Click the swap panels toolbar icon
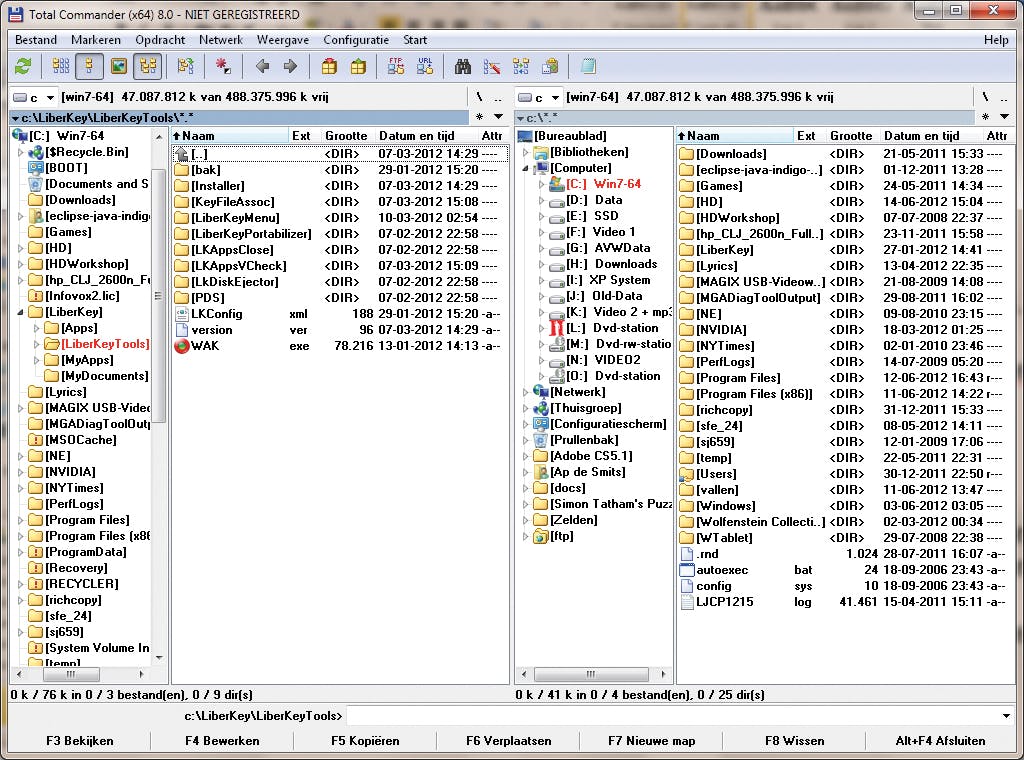Screen dimensions: 1024x760 pyautogui.click(x=186, y=66)
